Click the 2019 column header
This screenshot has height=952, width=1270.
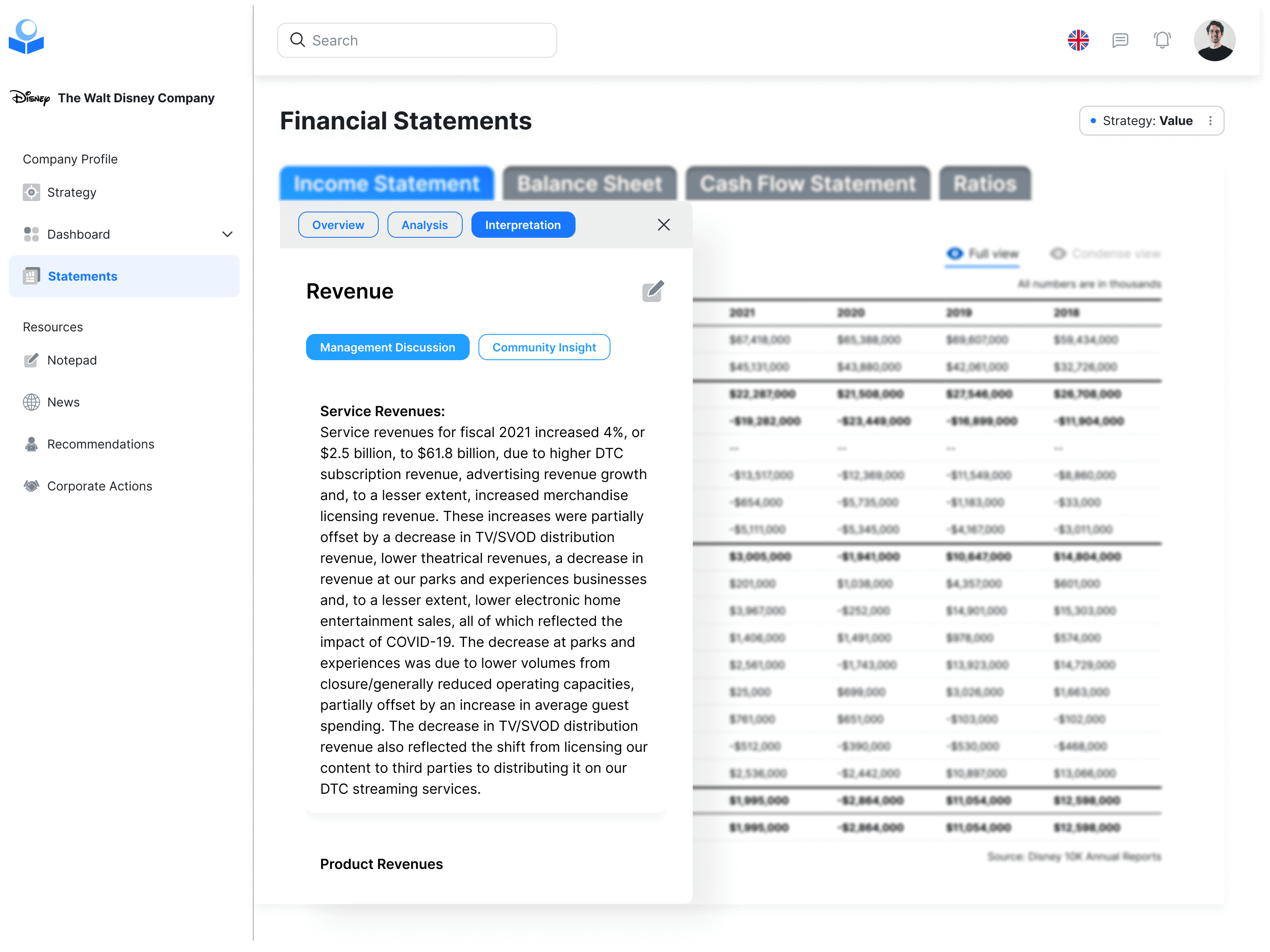coord(959,313)
